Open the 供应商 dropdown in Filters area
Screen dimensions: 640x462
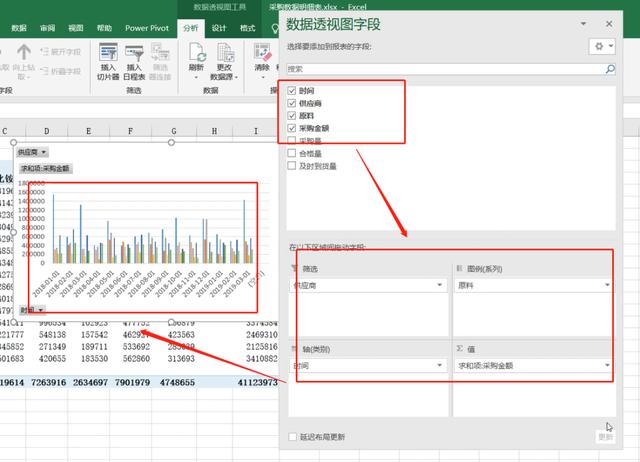tap(440, 285)
